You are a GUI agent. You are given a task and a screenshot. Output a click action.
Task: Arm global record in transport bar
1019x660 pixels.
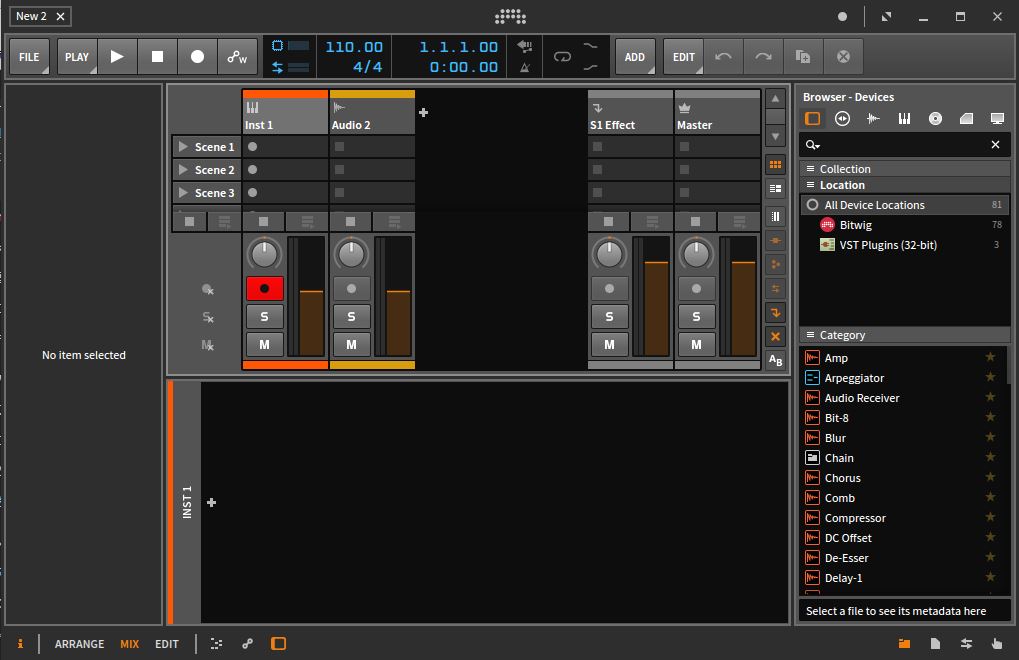coord(197,57)
